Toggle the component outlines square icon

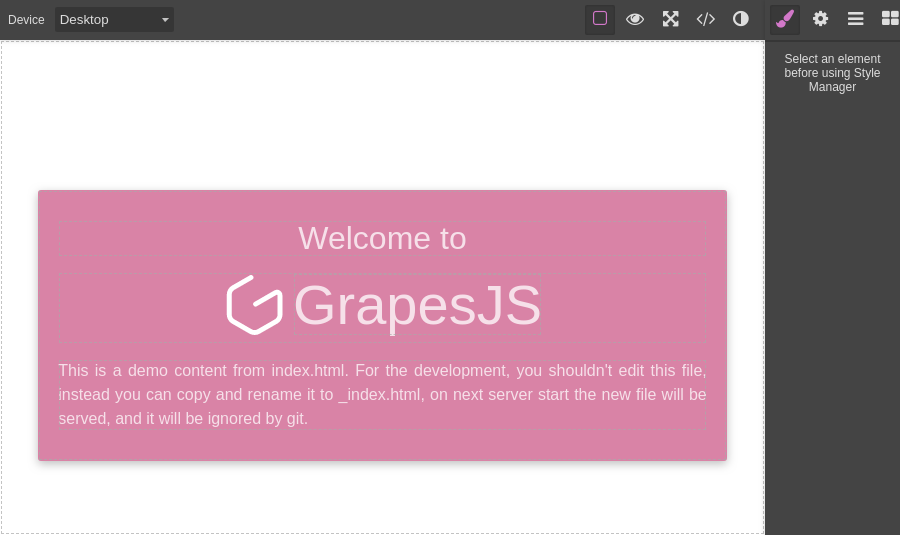point(600,19)
